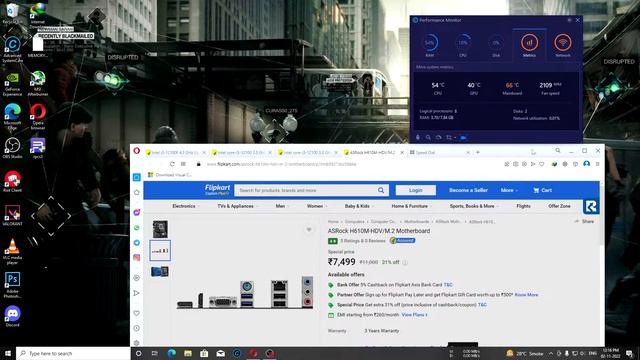Open Messenger from the Opera sidebar
Viewport: 640px width, 360px height.
pyautogui.click(x=137, y=212)
